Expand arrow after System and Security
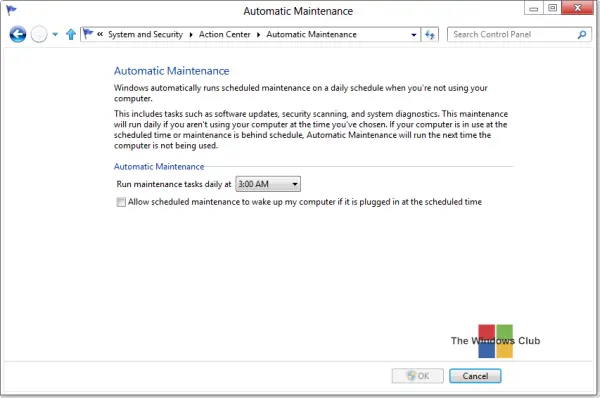This screenshot has height=398, width=600. point(191,35)
